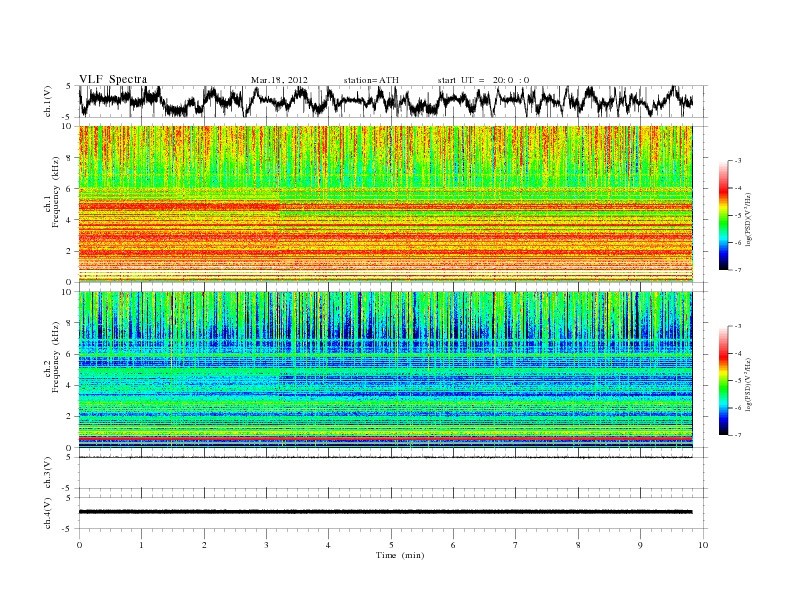792x612 pixels.
Task: Click the '0' tick on the time axis
Action: pos(79,545)
